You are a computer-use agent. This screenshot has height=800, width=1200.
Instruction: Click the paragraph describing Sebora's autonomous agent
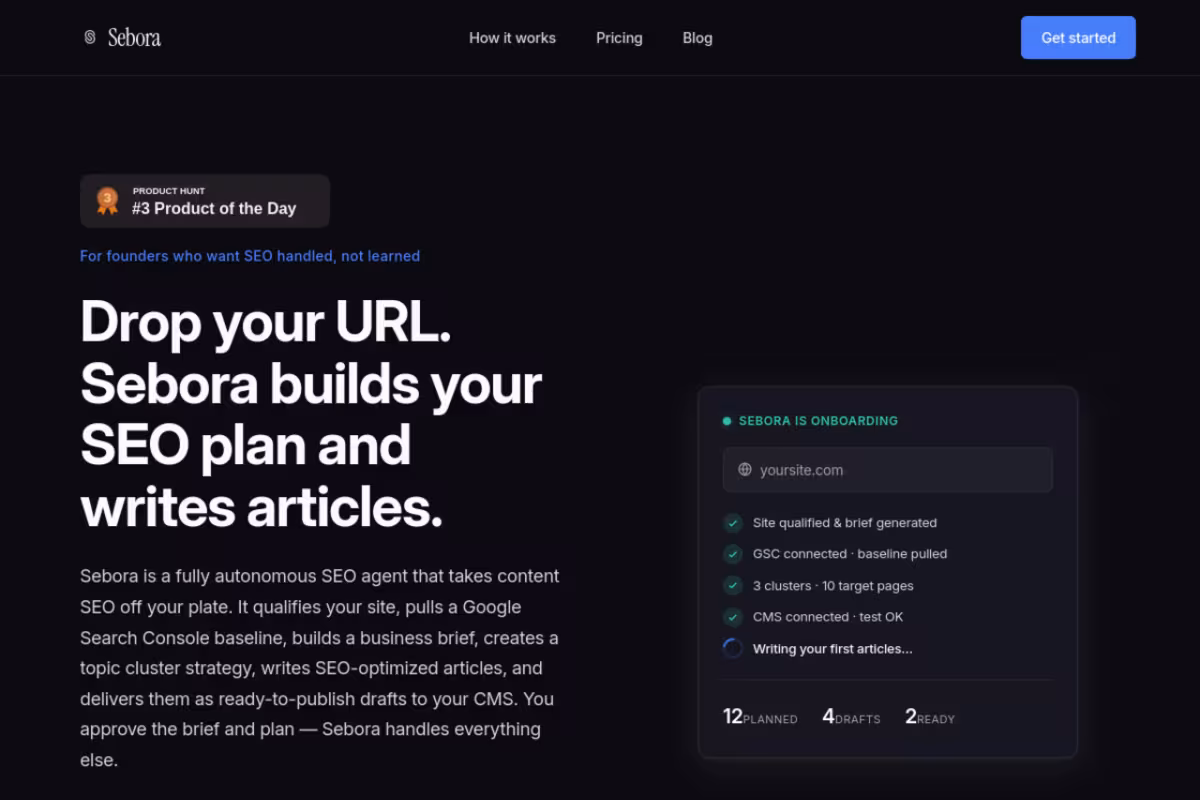point(320,668)
